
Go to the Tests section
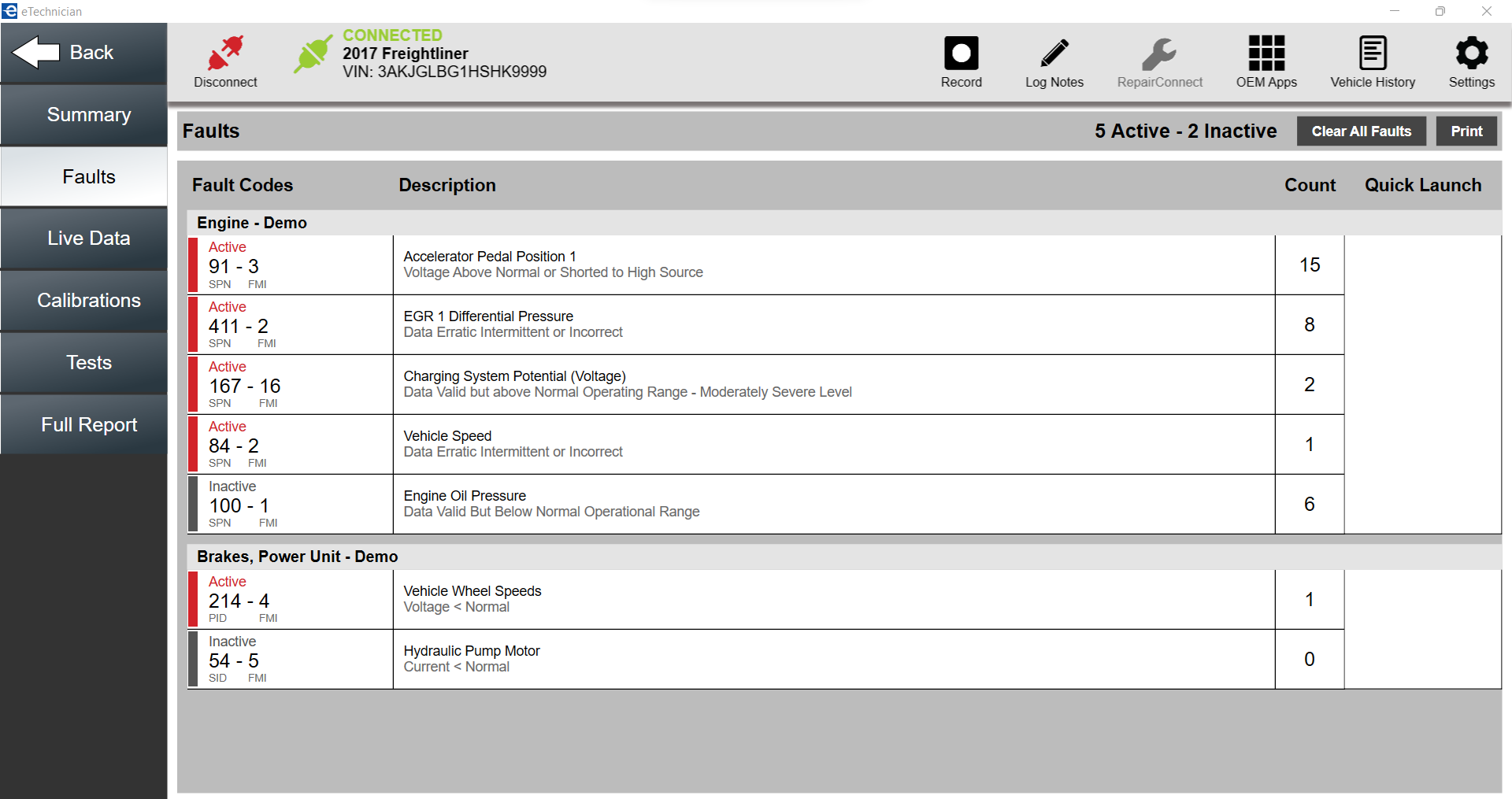pyautogui.click(x=89, y=363)
